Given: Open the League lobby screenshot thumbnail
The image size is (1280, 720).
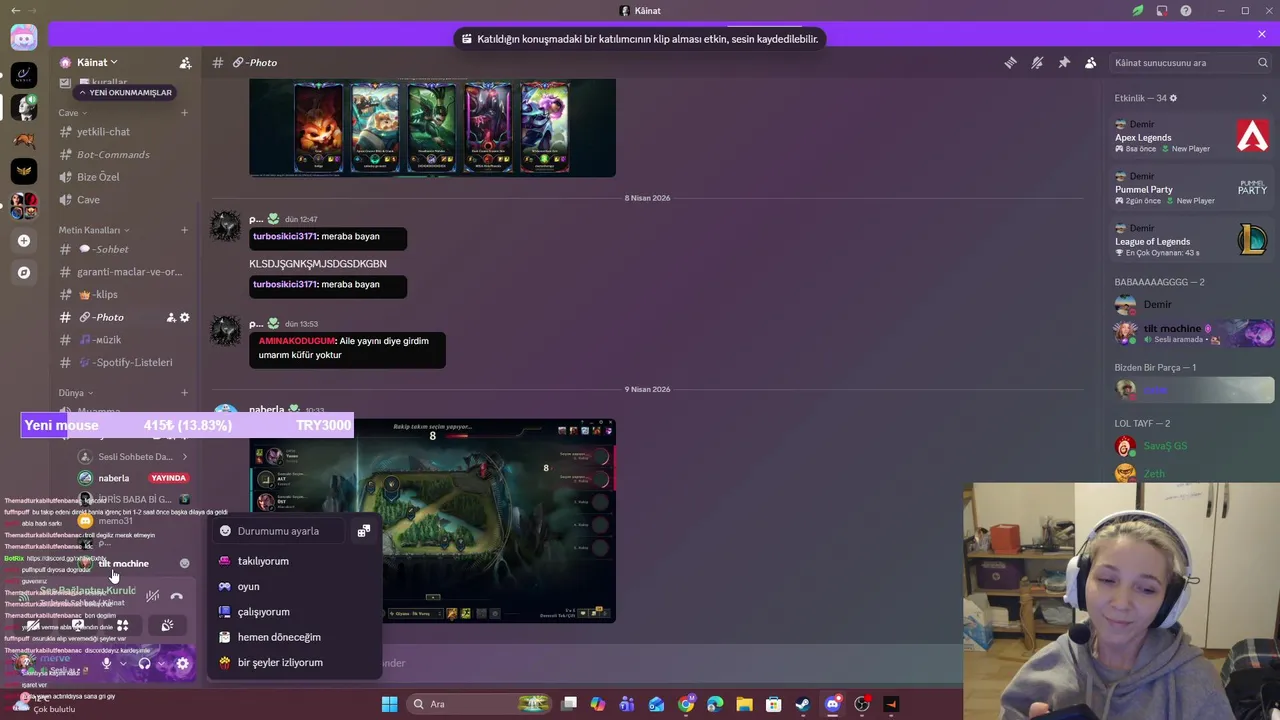Looking at the screenshot, I should tap(432, 521).
